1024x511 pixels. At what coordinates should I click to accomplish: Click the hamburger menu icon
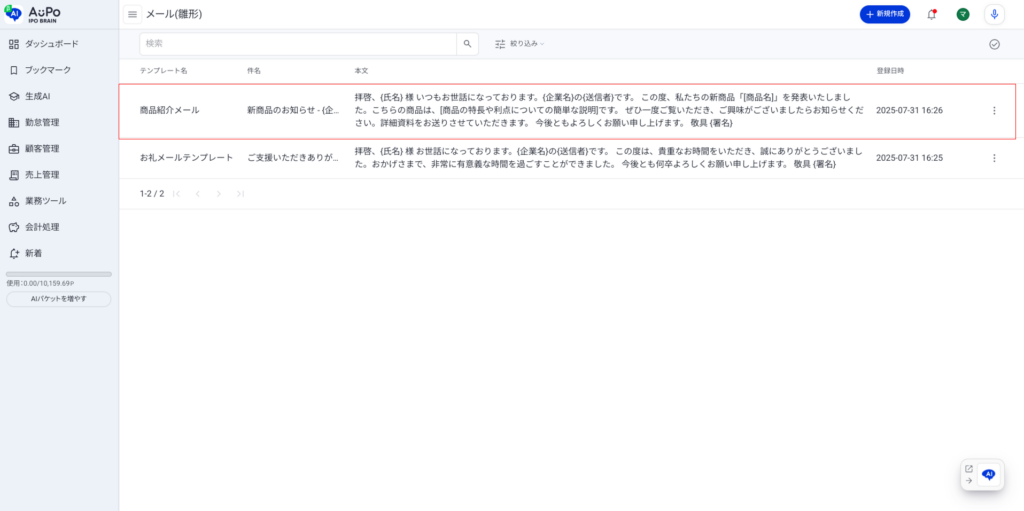pos(132,14)
